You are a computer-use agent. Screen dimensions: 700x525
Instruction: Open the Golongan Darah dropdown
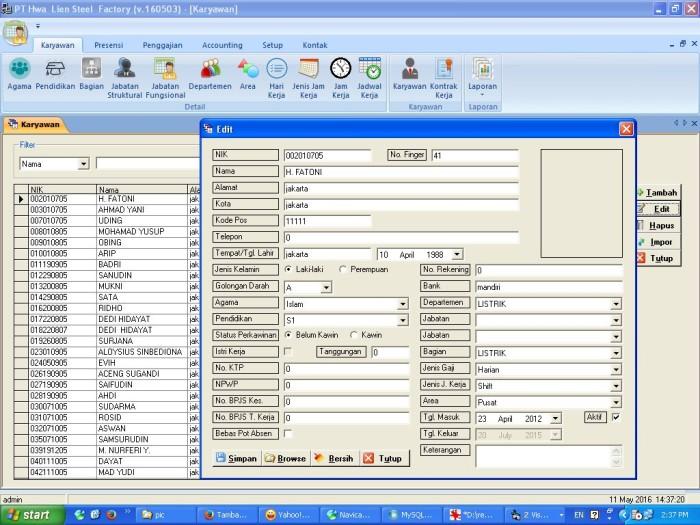point(326,287)
